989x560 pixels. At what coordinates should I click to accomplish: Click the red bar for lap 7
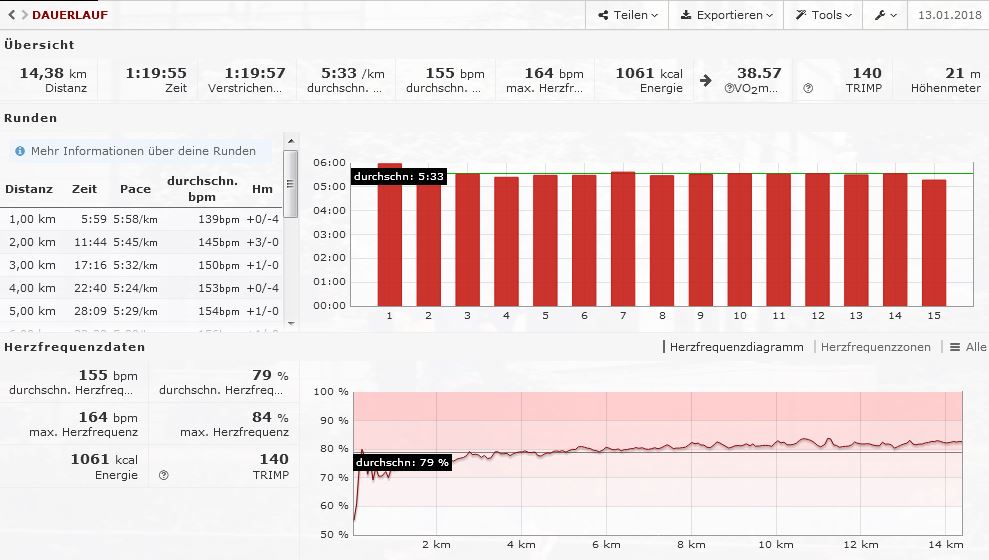(622, 239)
